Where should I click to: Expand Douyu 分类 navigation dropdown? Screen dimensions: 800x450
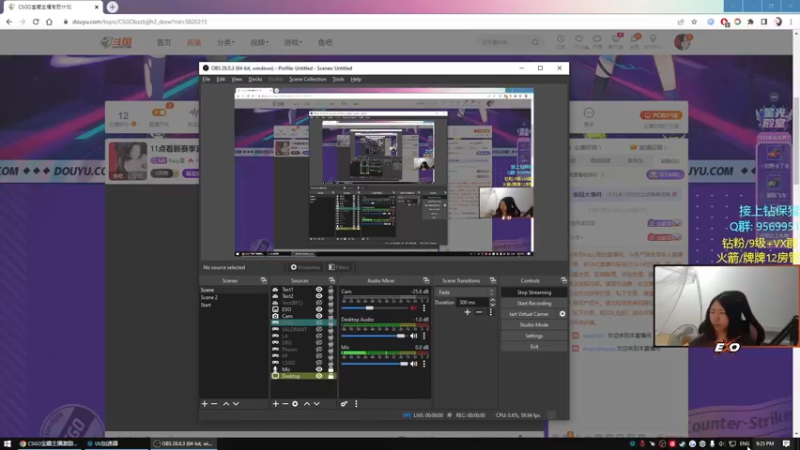tap(226, 42)
